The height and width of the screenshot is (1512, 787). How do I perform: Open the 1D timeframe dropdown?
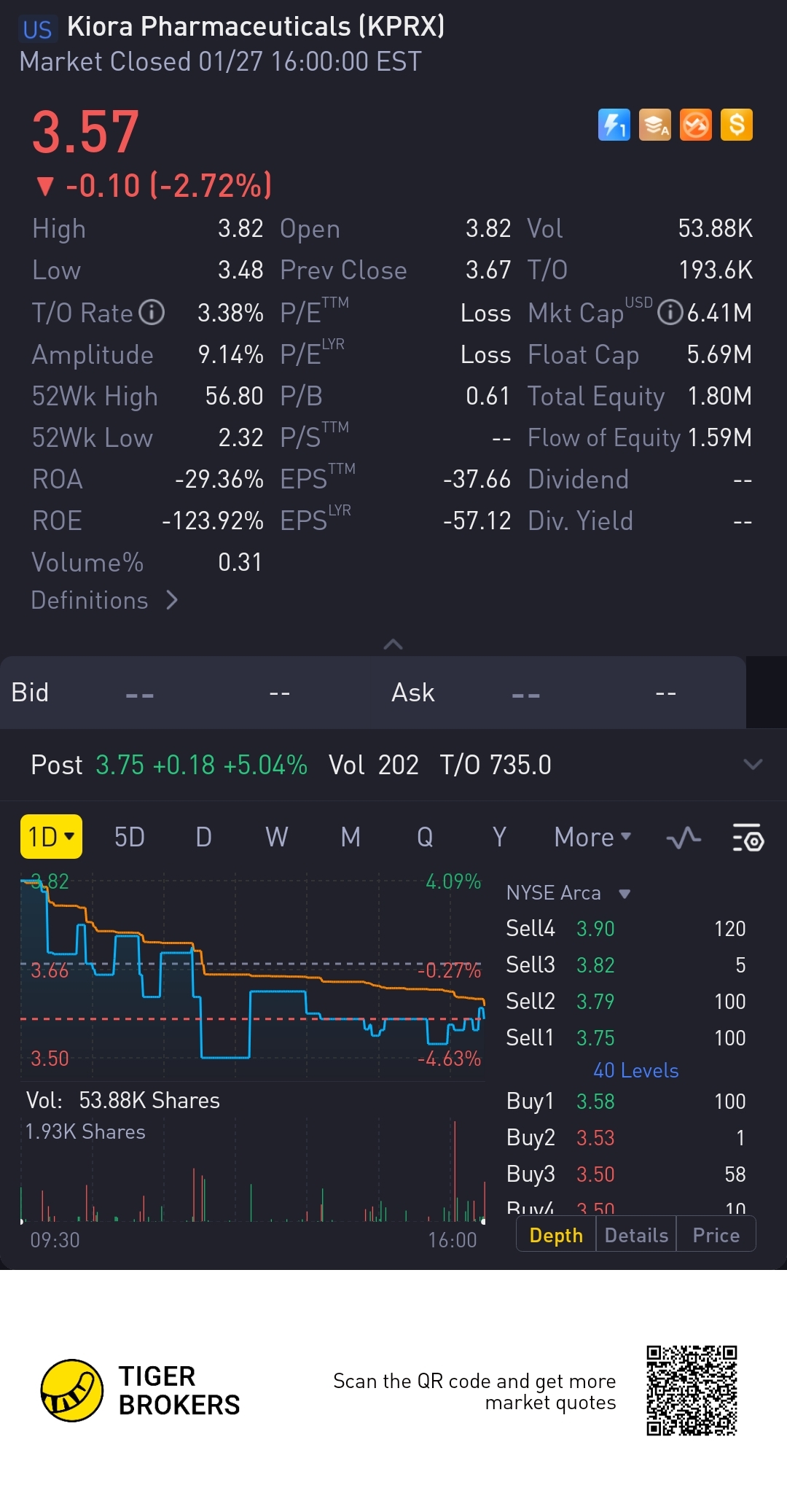[51, 837]
